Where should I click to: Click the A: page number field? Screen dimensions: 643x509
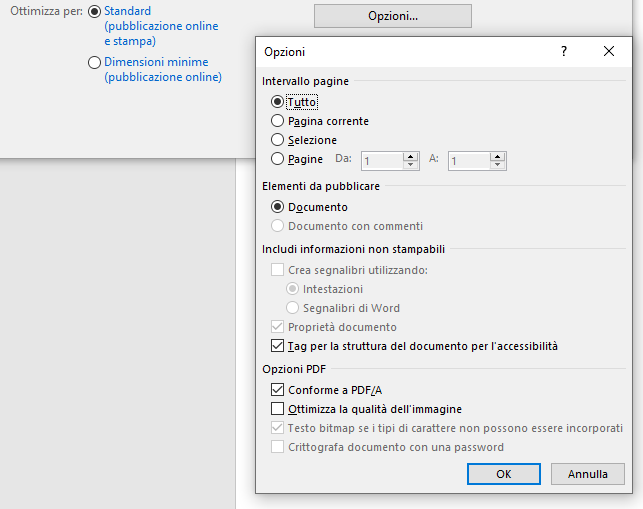[469, 161]
